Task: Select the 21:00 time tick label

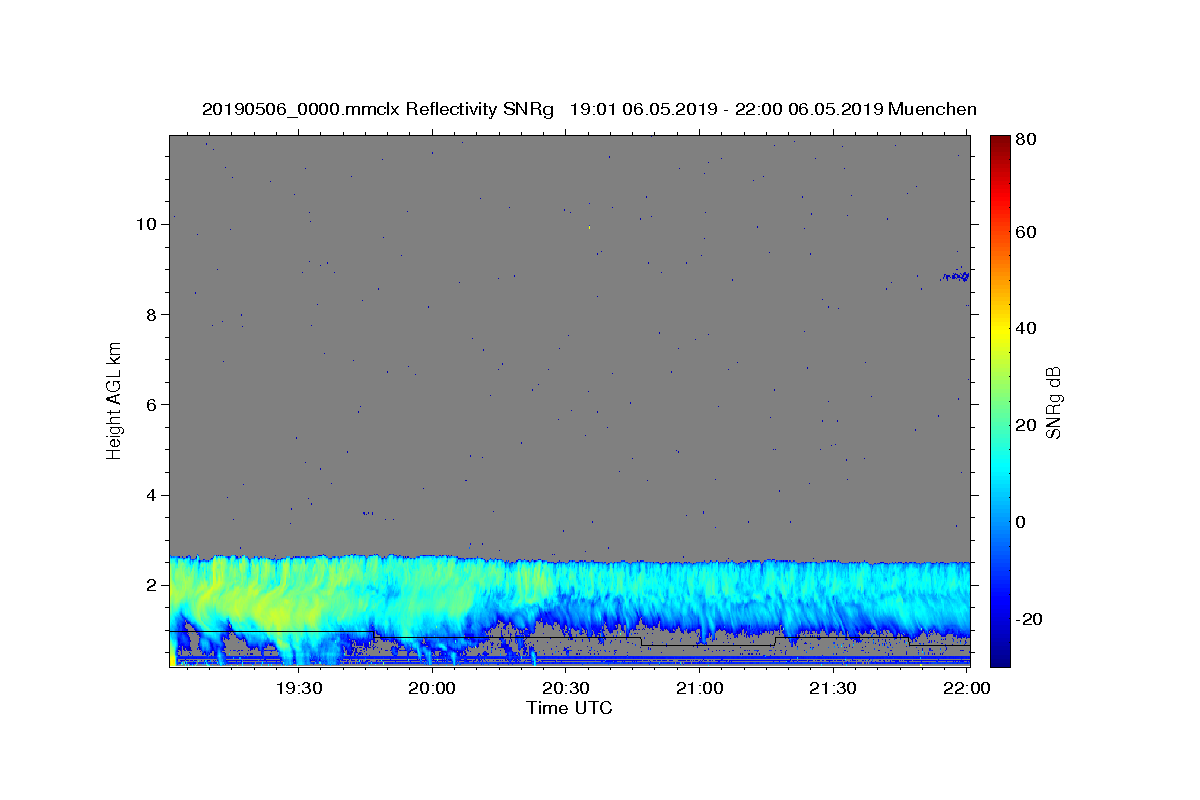Action: point(699,688)
